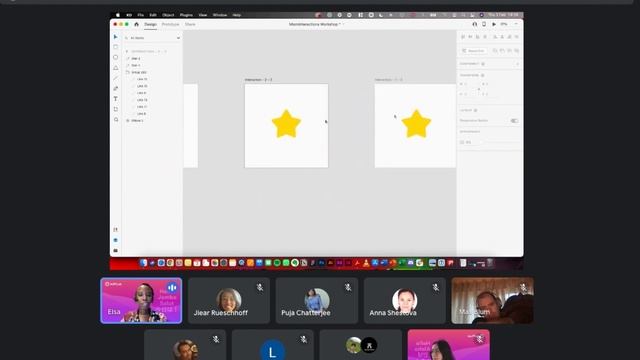The height and width of the screenshot is (360, 640).
Task: Open Photoshop from the shared dock
Action: (x=322, y=263)
